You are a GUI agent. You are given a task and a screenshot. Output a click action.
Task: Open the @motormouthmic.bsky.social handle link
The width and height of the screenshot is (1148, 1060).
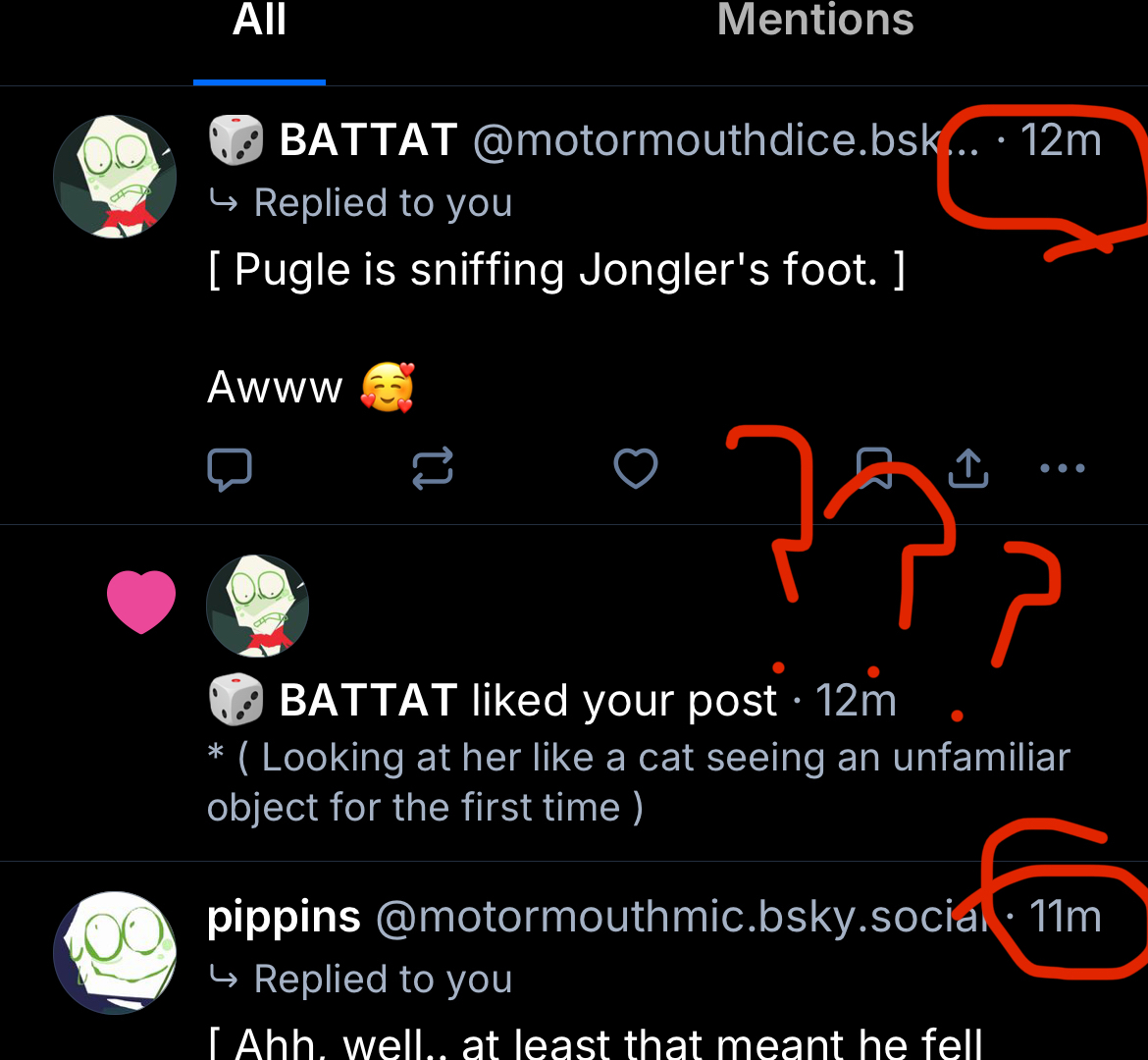click(683, 917)
